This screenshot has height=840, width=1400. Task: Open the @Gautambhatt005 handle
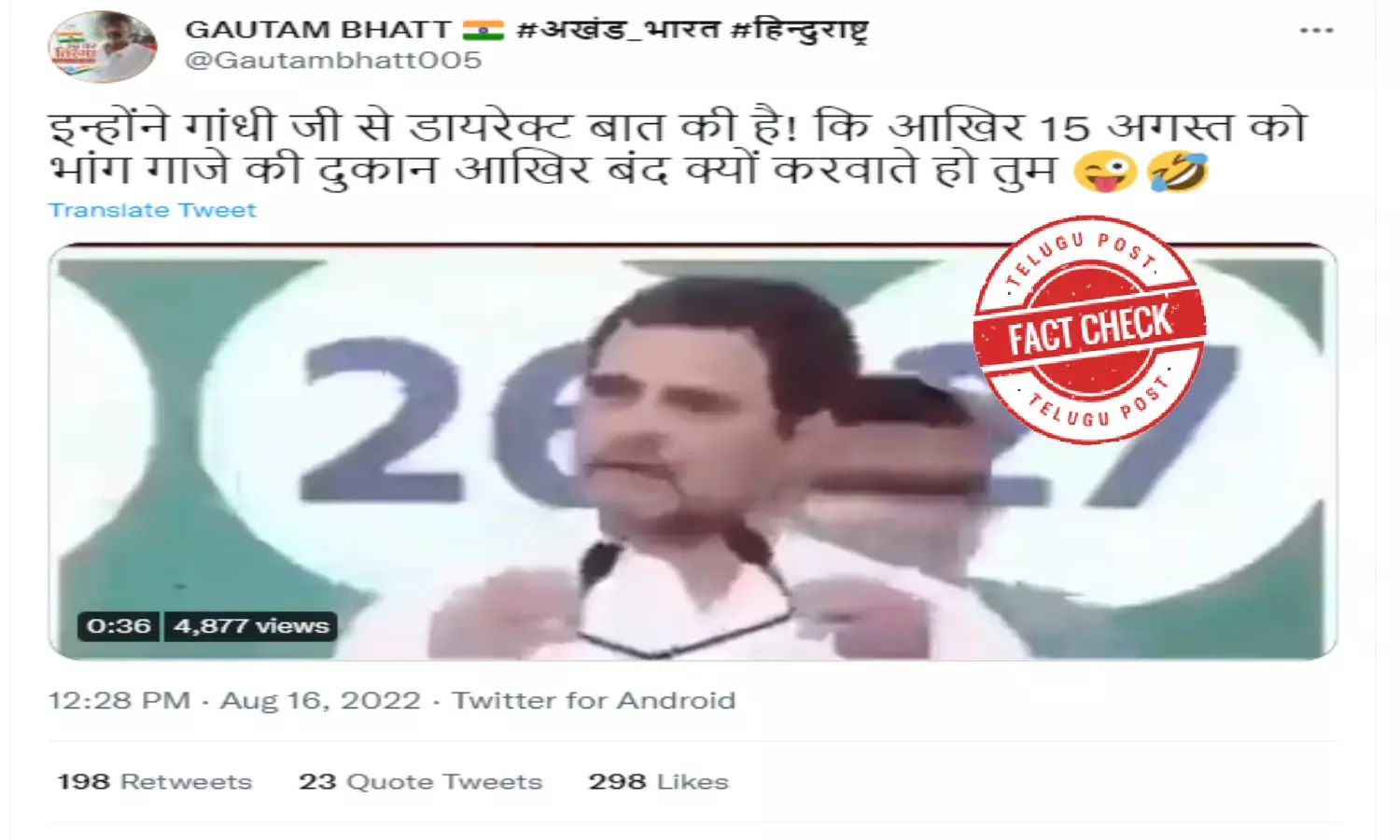(333, 61)
